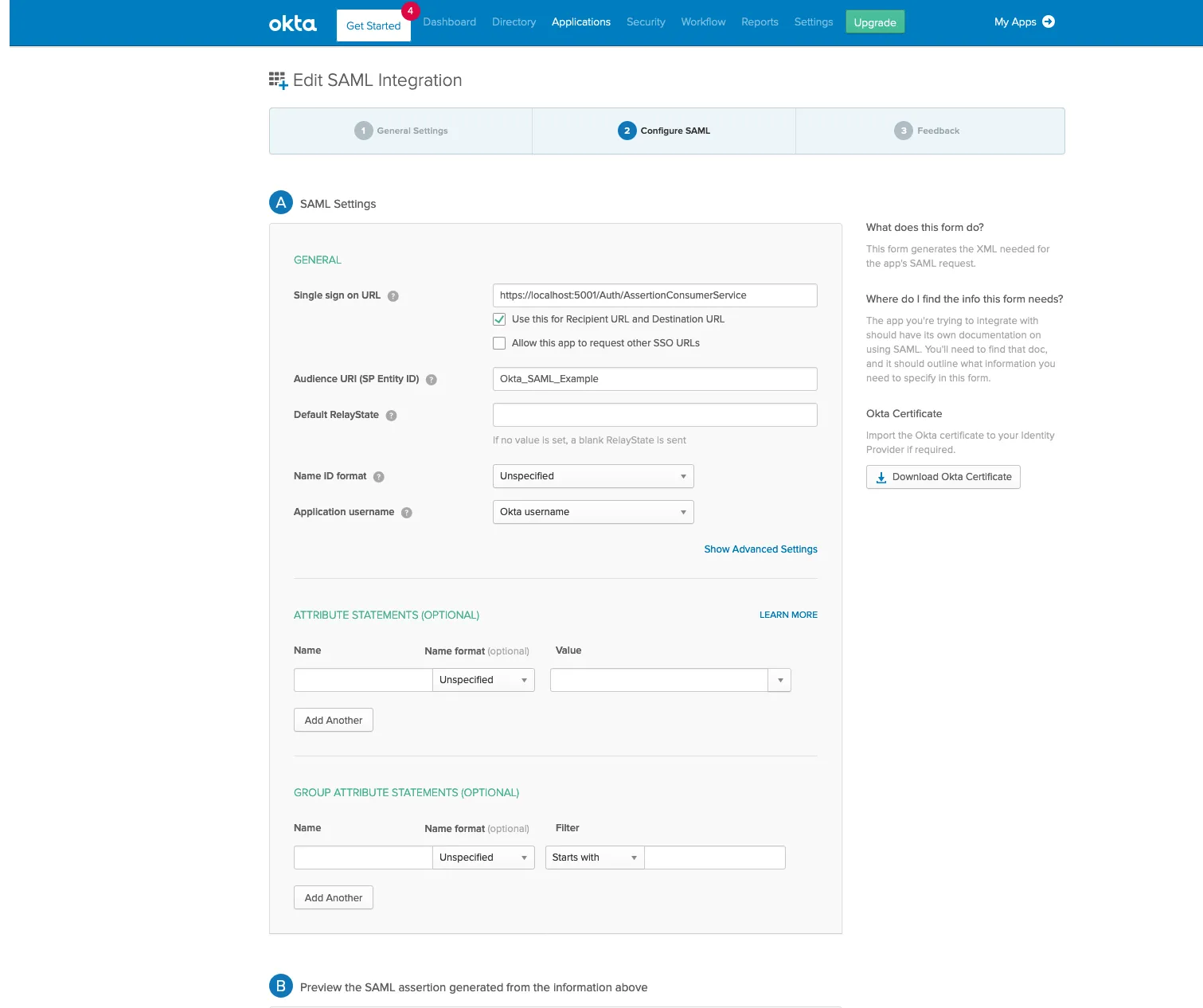Open the Applications menu
1203x1008 pixels.
pos(580,21)
